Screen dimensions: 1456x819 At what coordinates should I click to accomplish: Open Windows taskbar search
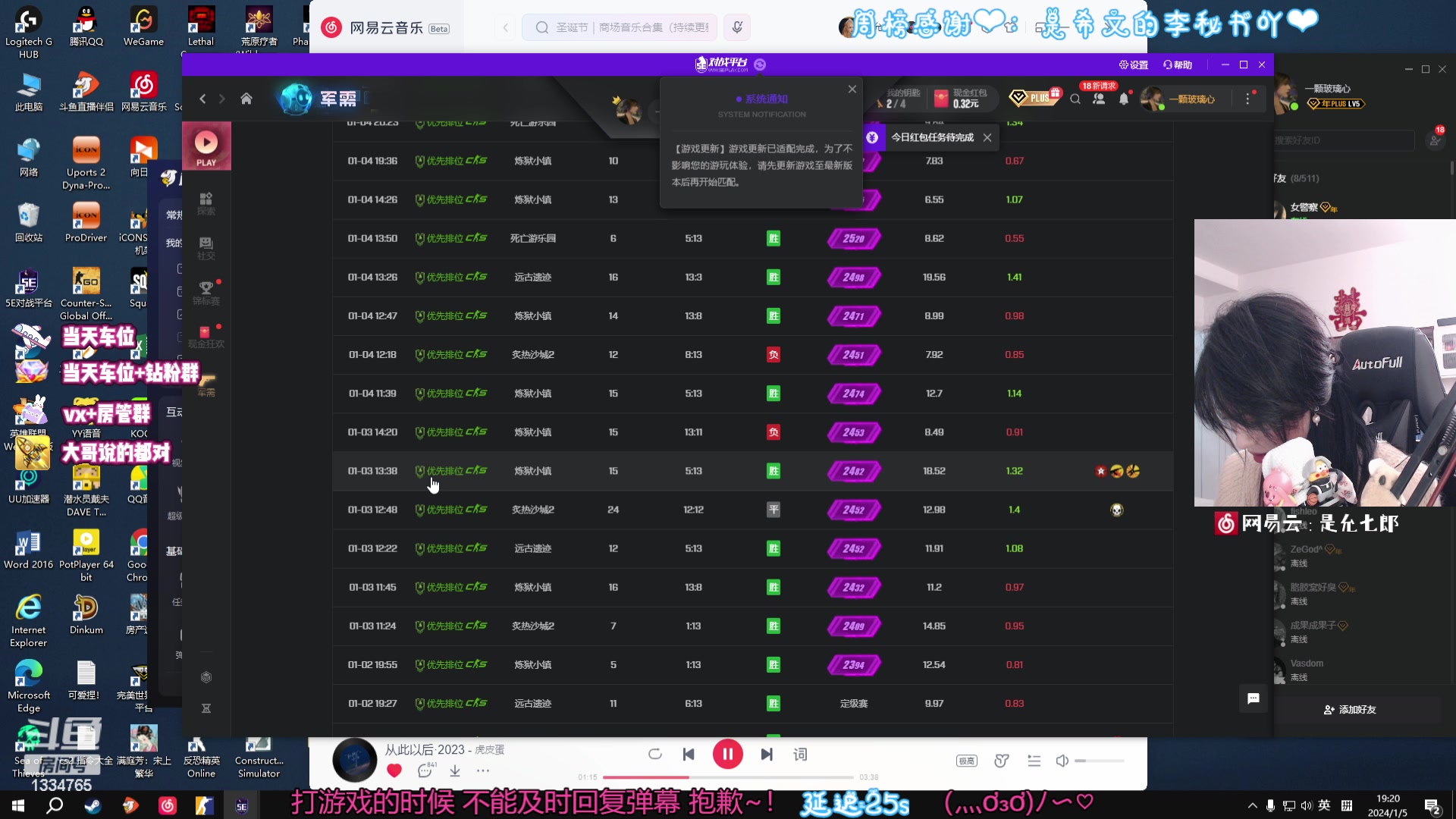[55, 805]
